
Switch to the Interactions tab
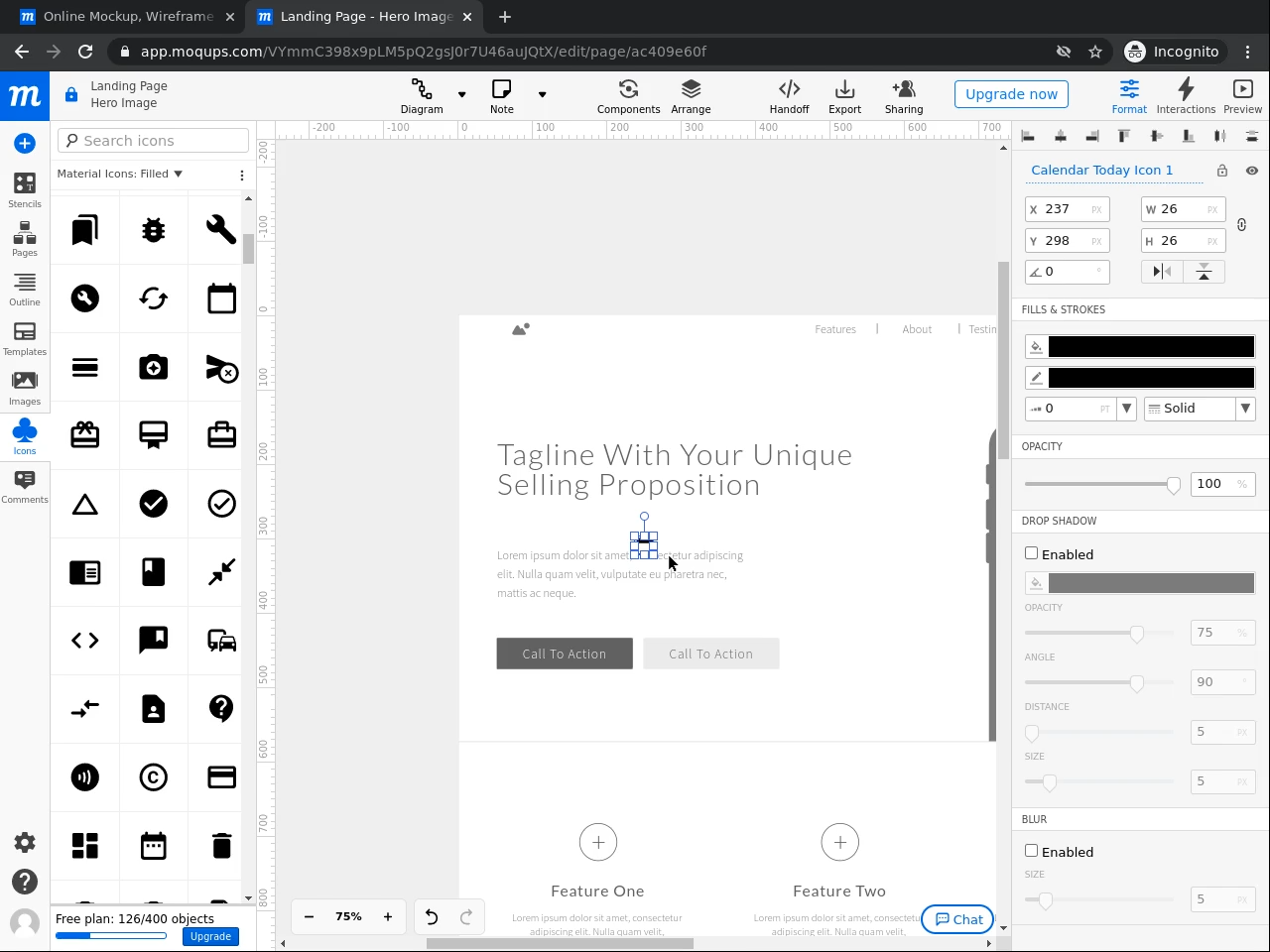pyautogui.click(x=1186, y=96)
